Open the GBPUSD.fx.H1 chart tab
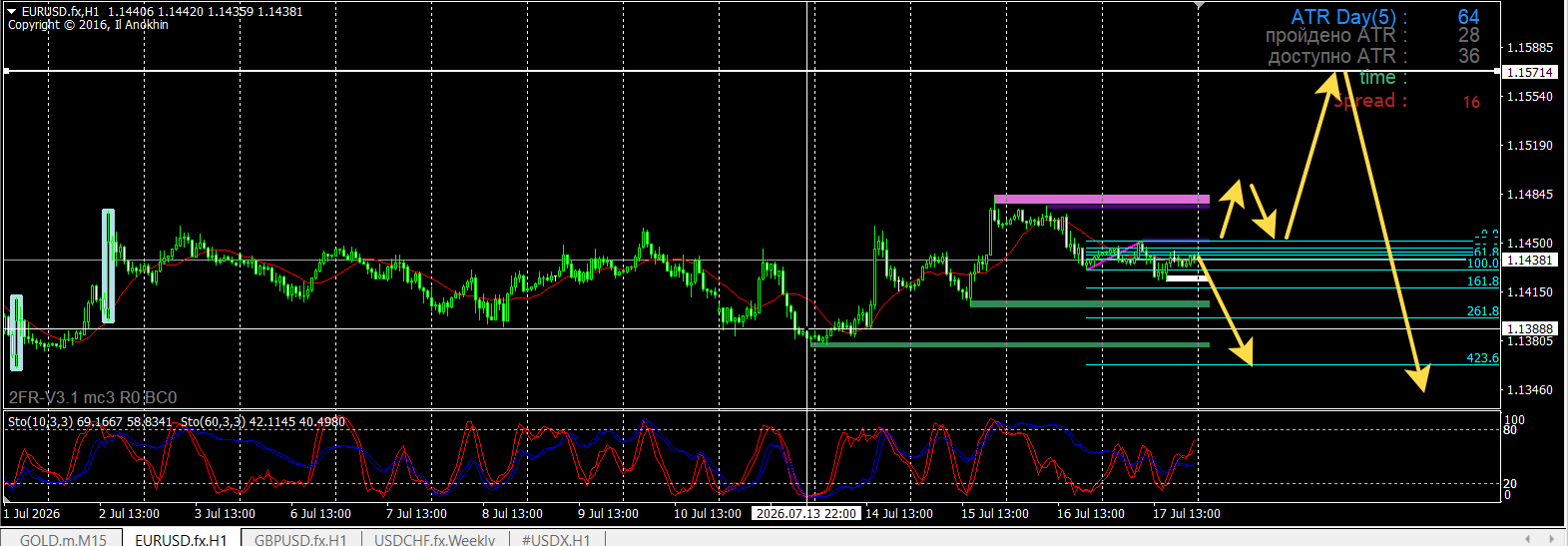1568x546 pixels. pyautogui.click(x=300, y=539)
